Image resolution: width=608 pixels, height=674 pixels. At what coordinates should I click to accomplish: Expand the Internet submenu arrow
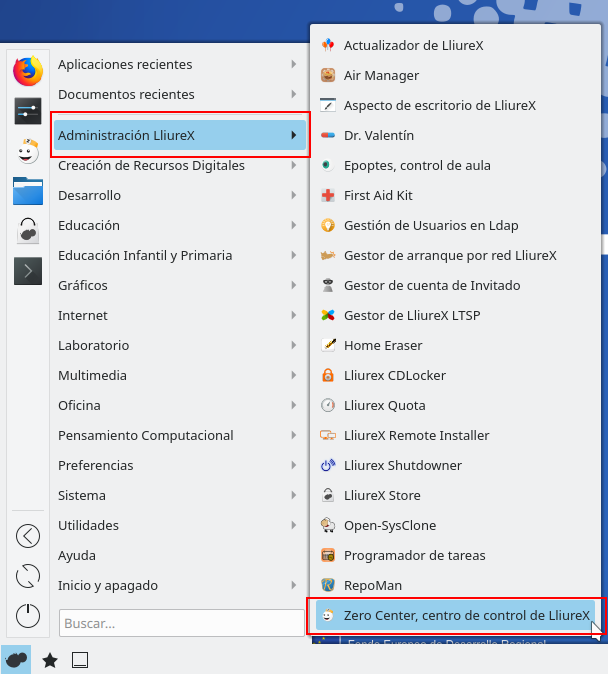coord(293,315)
